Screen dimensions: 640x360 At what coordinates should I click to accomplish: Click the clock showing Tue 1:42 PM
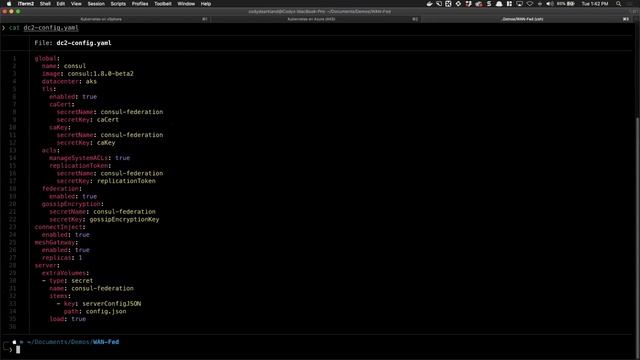pyautogui.click(x=595, y=4)
